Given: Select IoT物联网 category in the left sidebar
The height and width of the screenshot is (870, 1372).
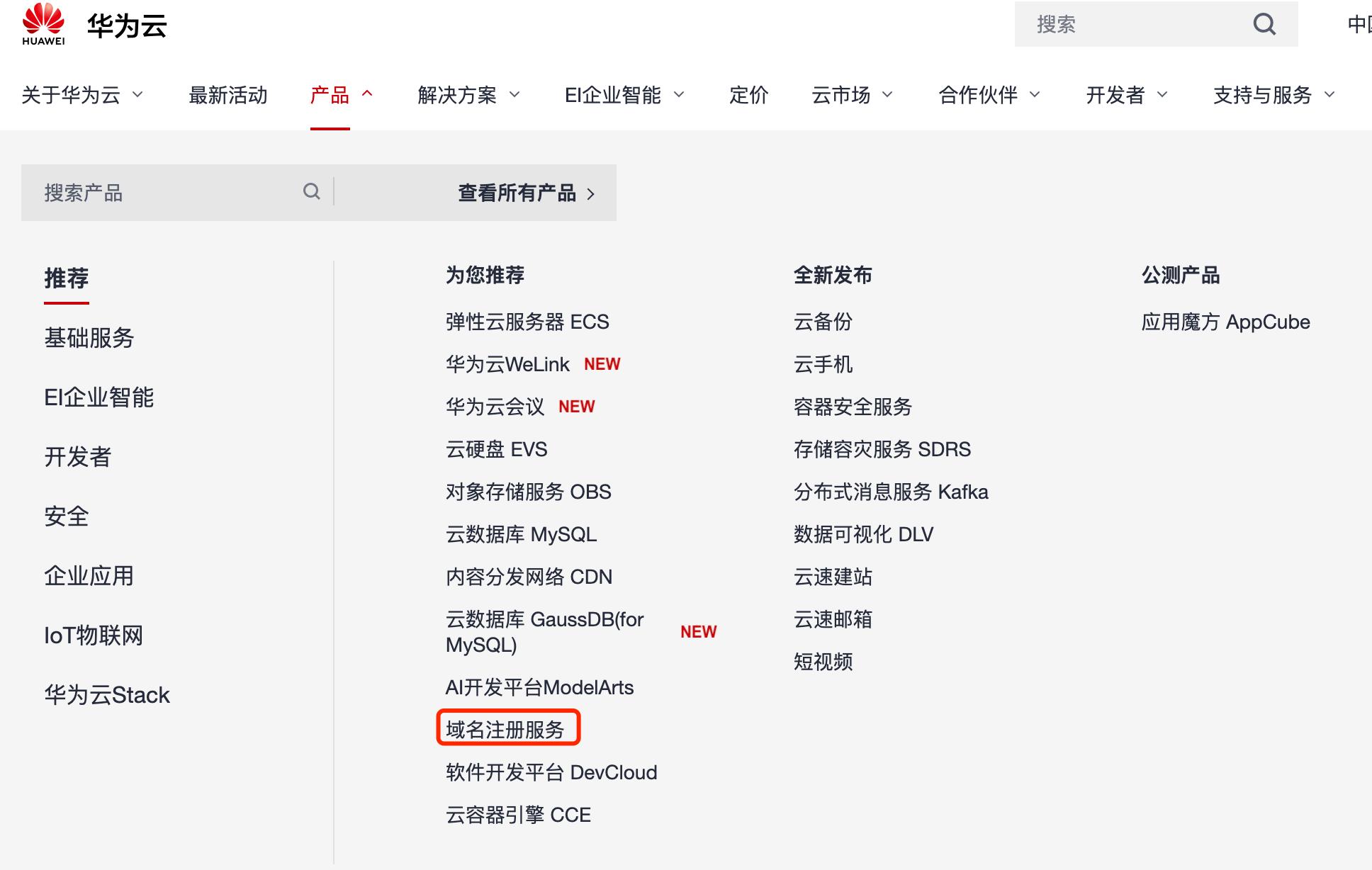Looking at the screenshot, I should tap(93, 636).
